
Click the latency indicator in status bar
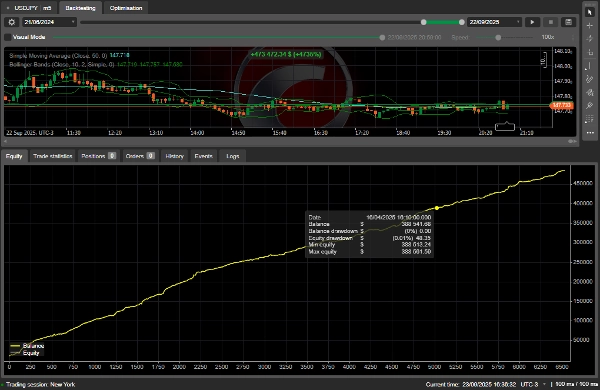tap(576, 384)
